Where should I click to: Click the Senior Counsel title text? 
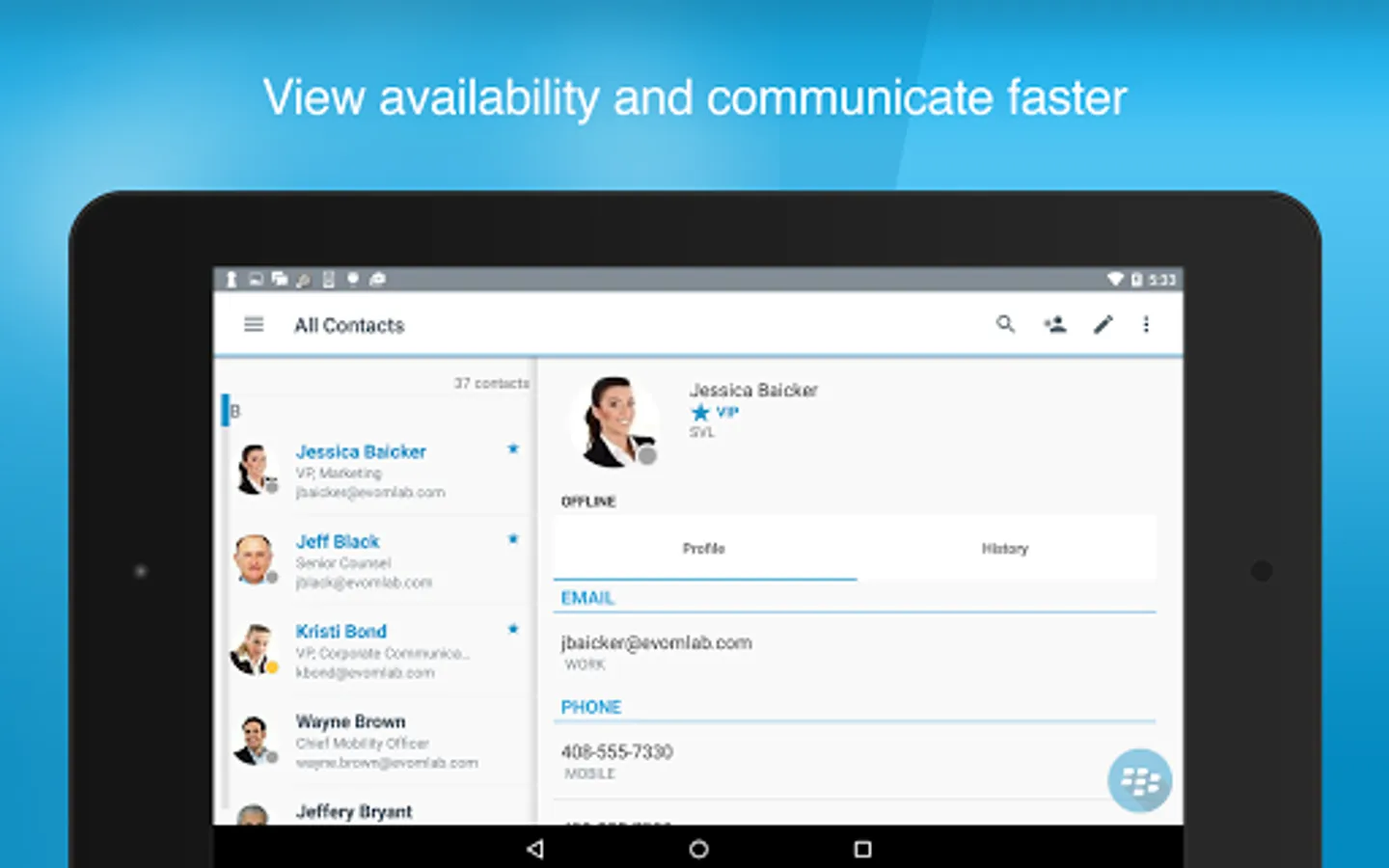pos(343,562)
